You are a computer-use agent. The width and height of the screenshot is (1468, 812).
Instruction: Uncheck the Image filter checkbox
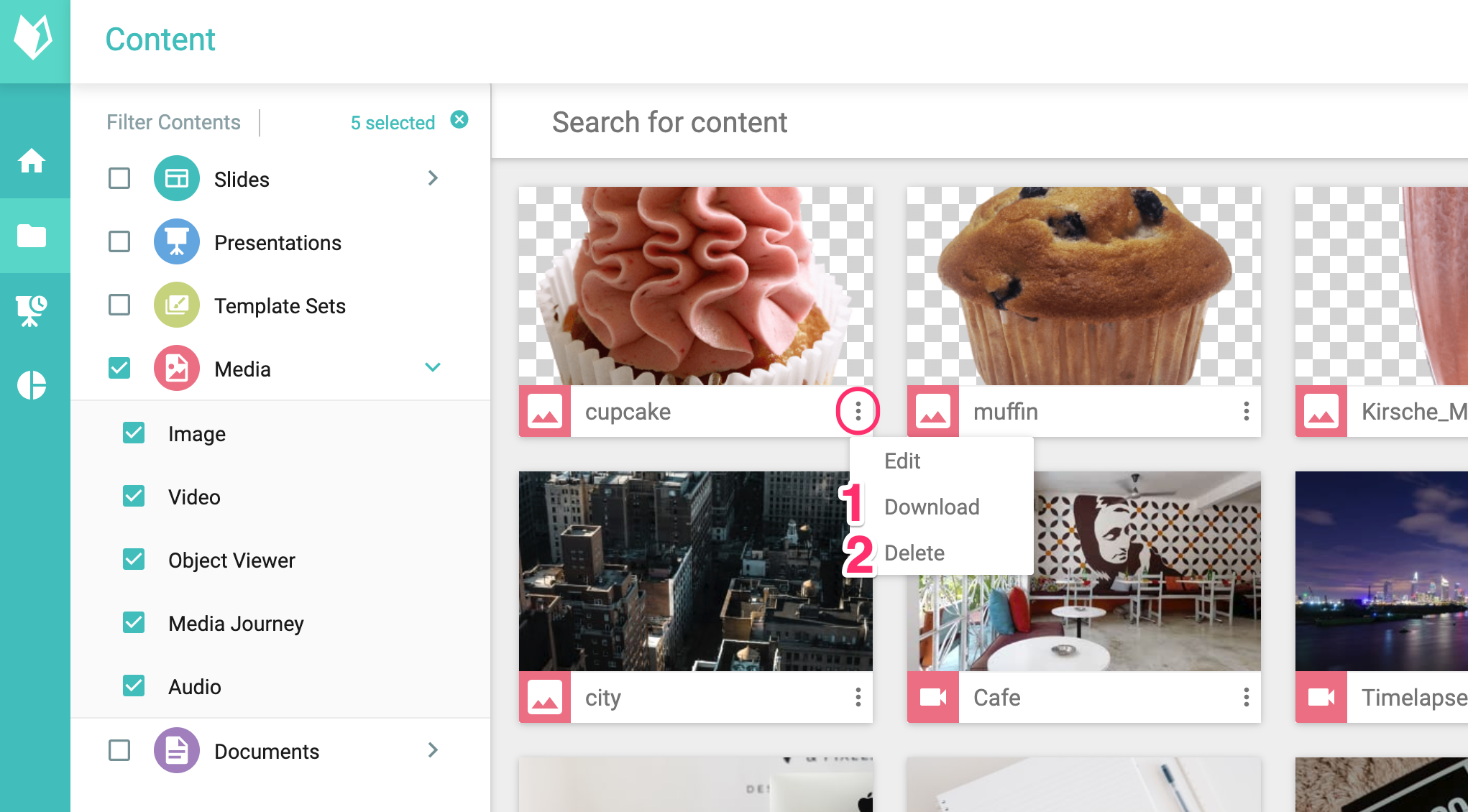tap(134, 433)
